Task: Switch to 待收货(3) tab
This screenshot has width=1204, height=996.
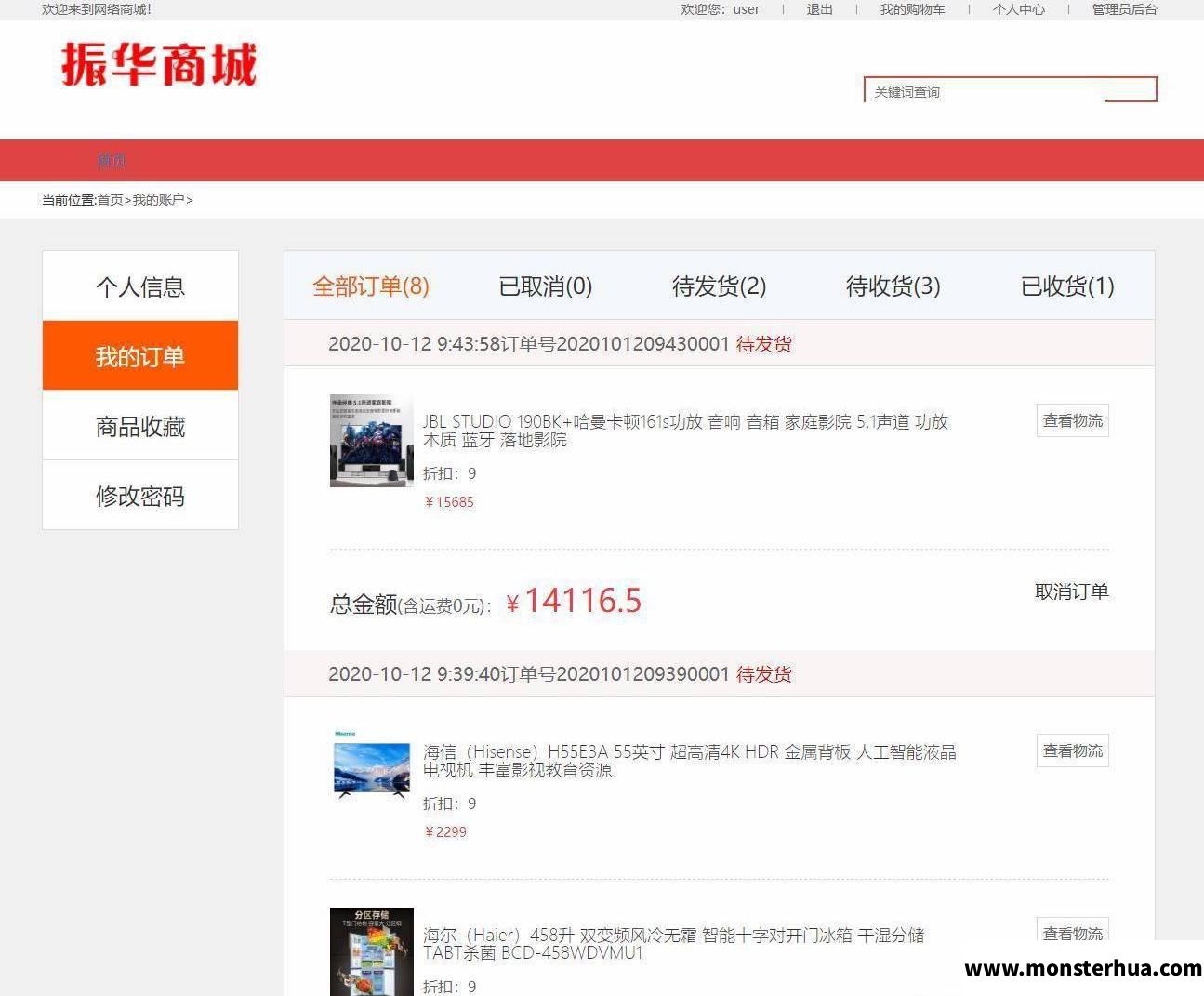Action: coord(893,286)
